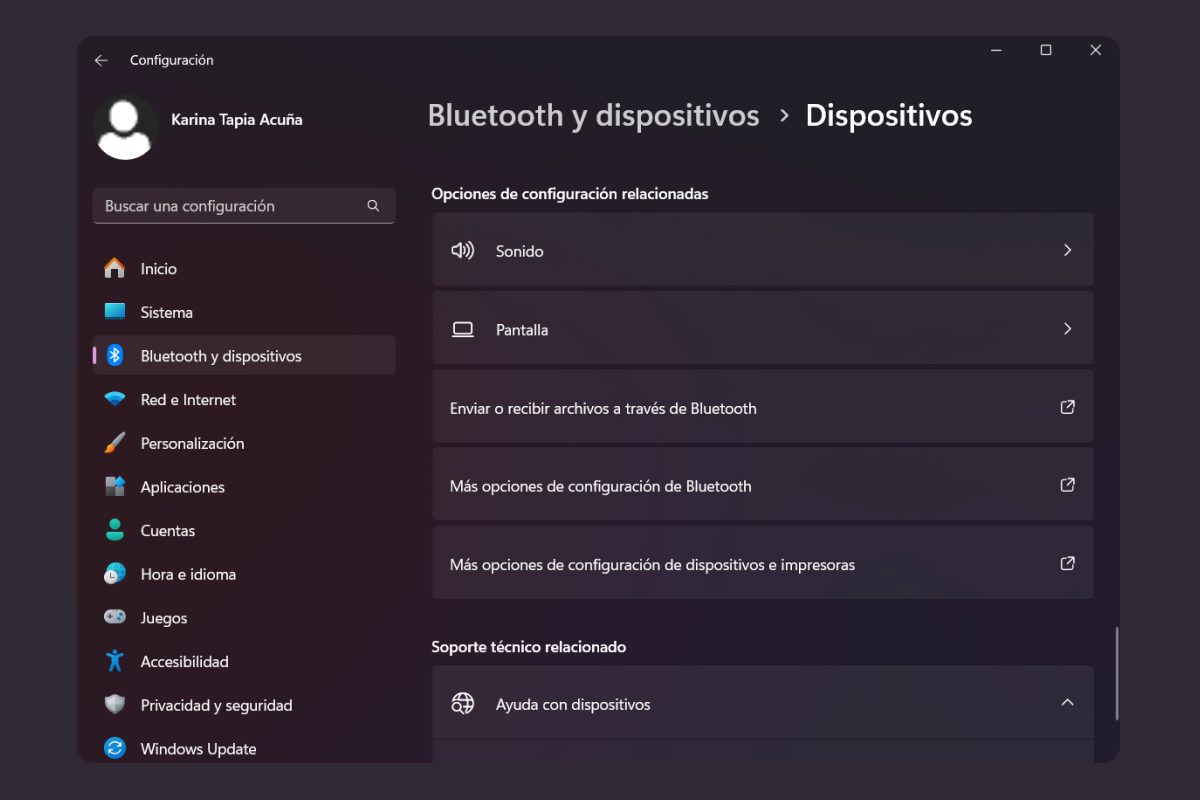Open Personalización via its brush icon

tap(115, 443)
